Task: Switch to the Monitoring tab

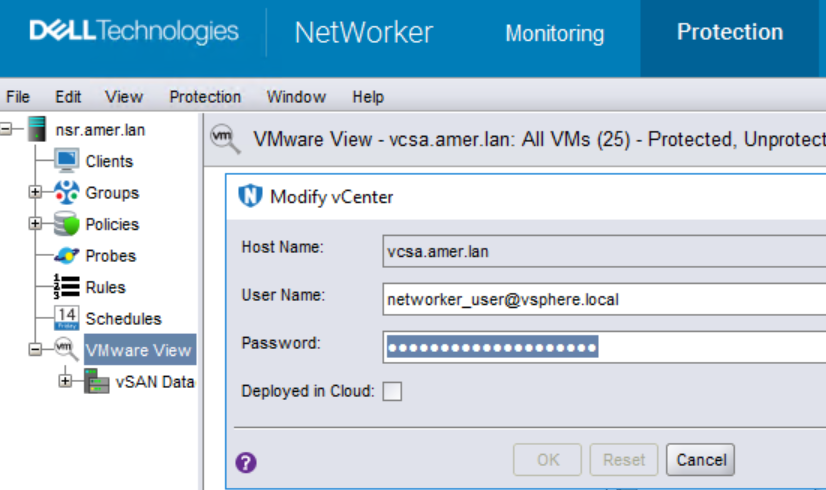Action: (555, 34)
